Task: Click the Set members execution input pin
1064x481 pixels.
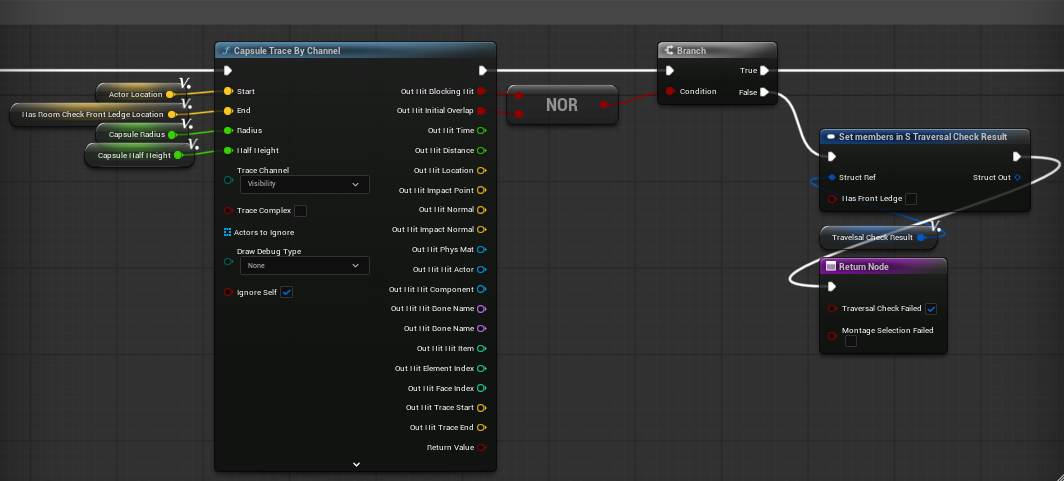Action: point(832,157)
